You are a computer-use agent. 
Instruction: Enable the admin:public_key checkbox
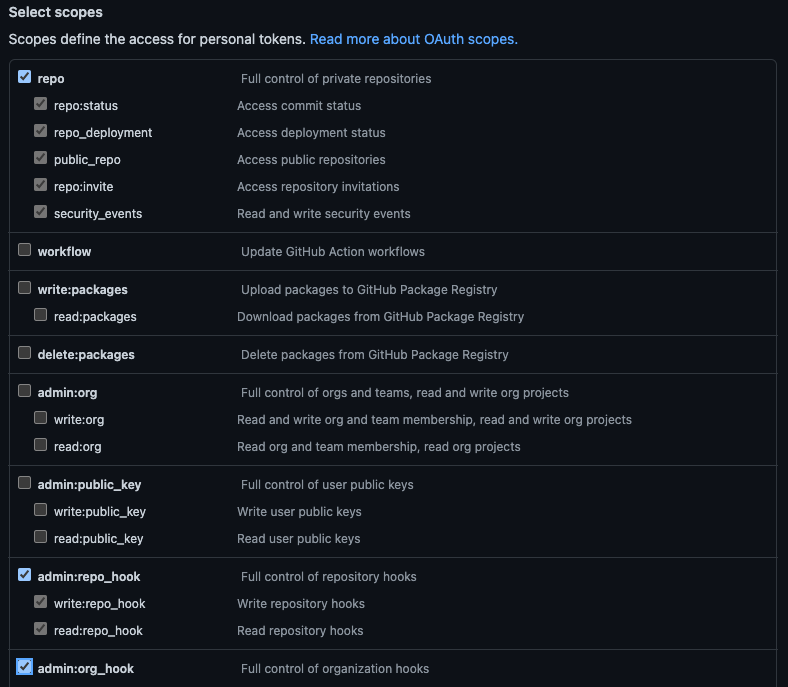25,483
